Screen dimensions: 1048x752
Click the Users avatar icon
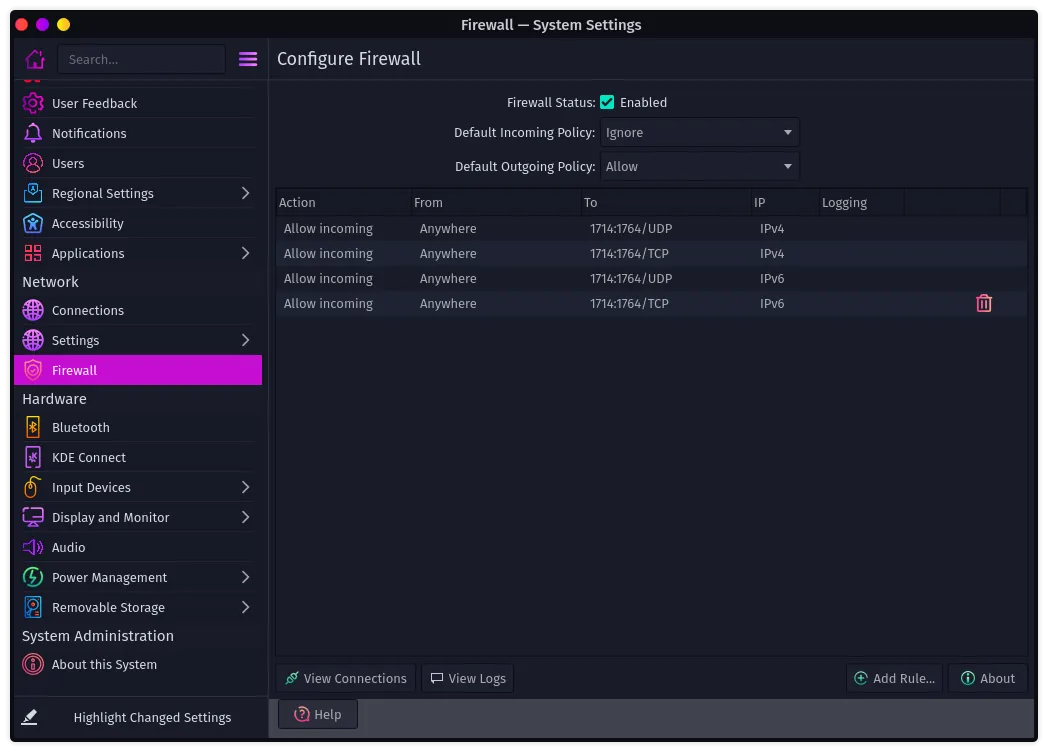click(x=33, y=163)
